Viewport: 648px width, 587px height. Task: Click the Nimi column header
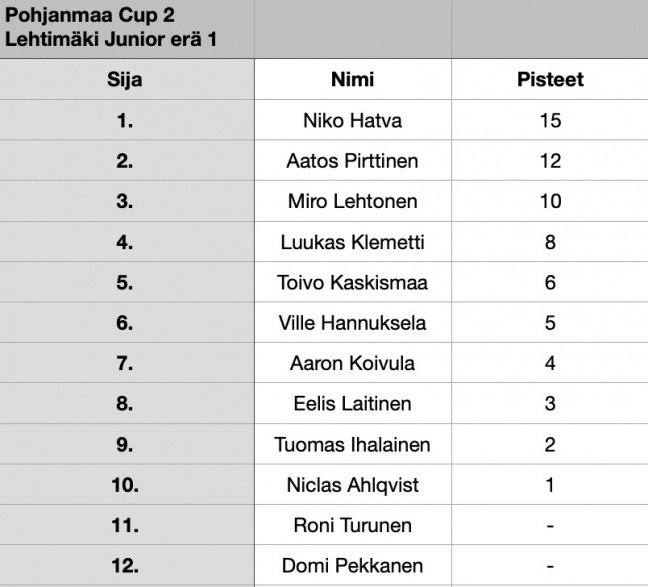[x=353, y=79]
